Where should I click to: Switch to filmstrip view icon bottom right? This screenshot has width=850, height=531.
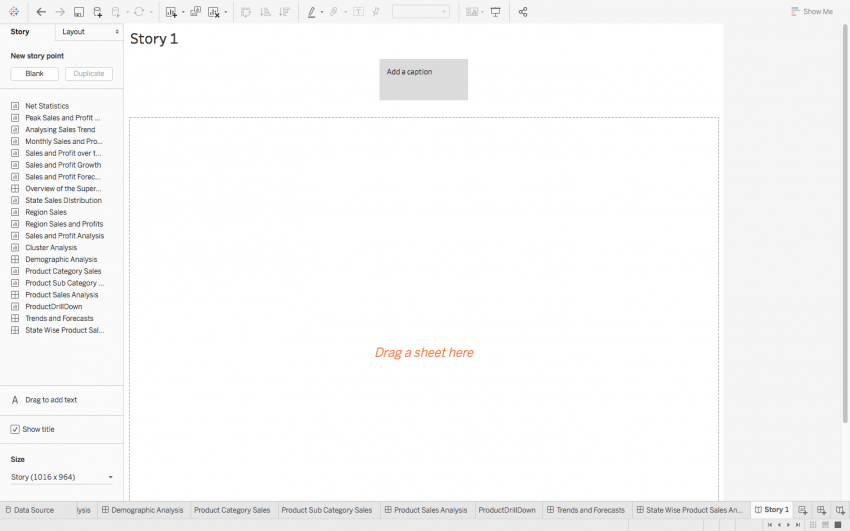[x=825, y=524]
